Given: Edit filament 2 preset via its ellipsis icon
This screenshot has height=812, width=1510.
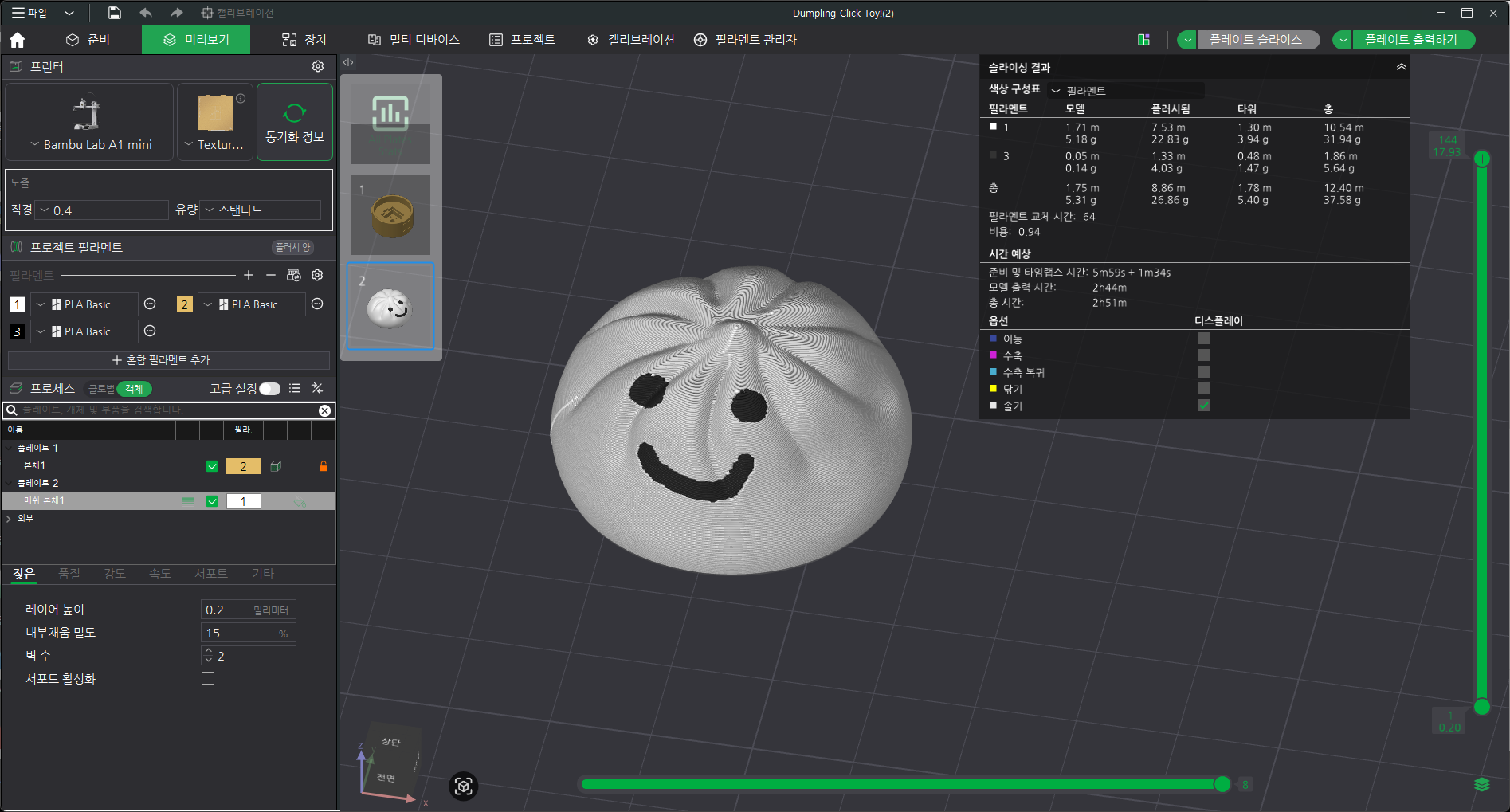Looking at the screenshot, I should pos(317,304).
